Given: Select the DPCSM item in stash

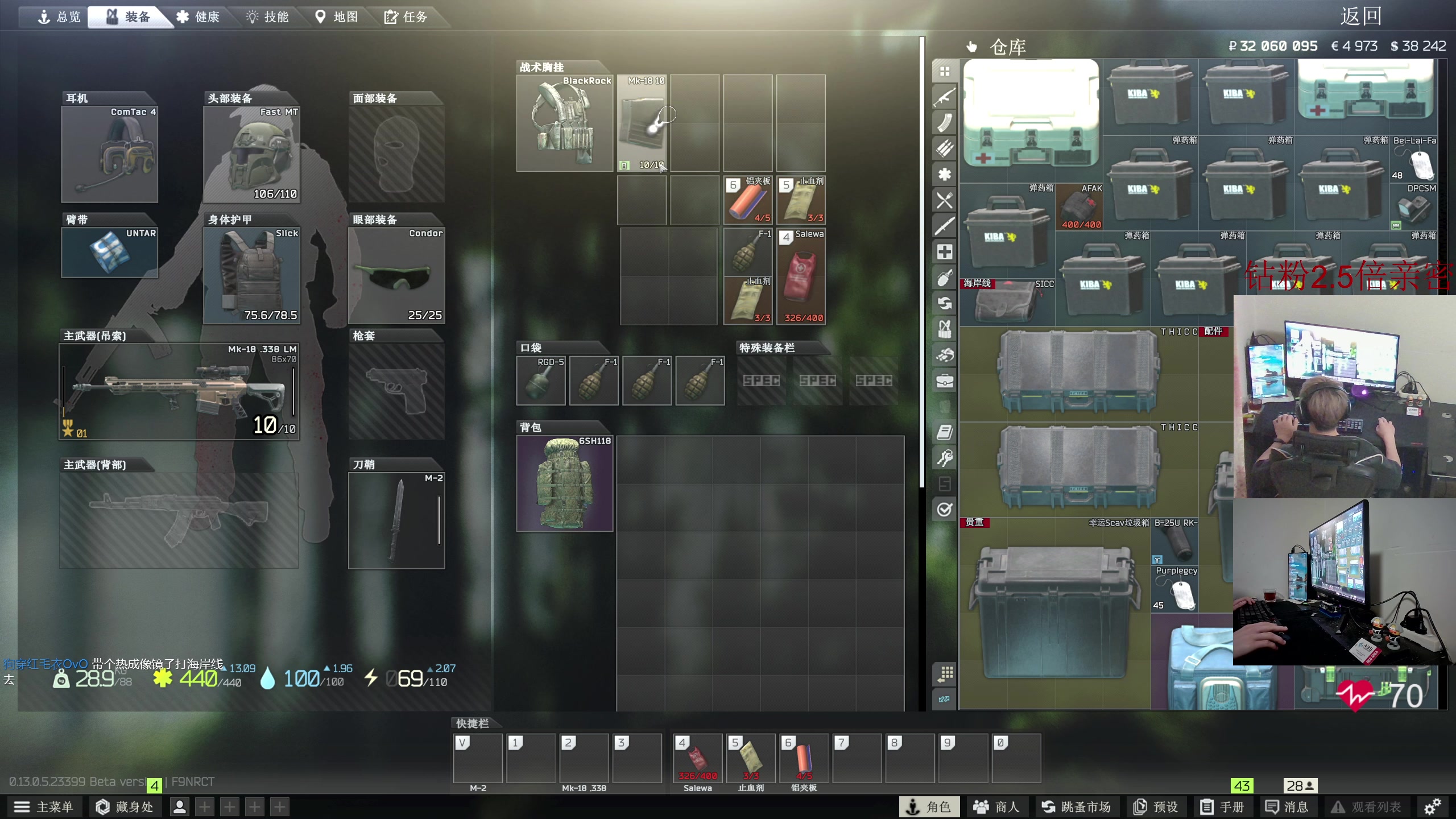Looking at the screenshot, I should (1414, 207).
